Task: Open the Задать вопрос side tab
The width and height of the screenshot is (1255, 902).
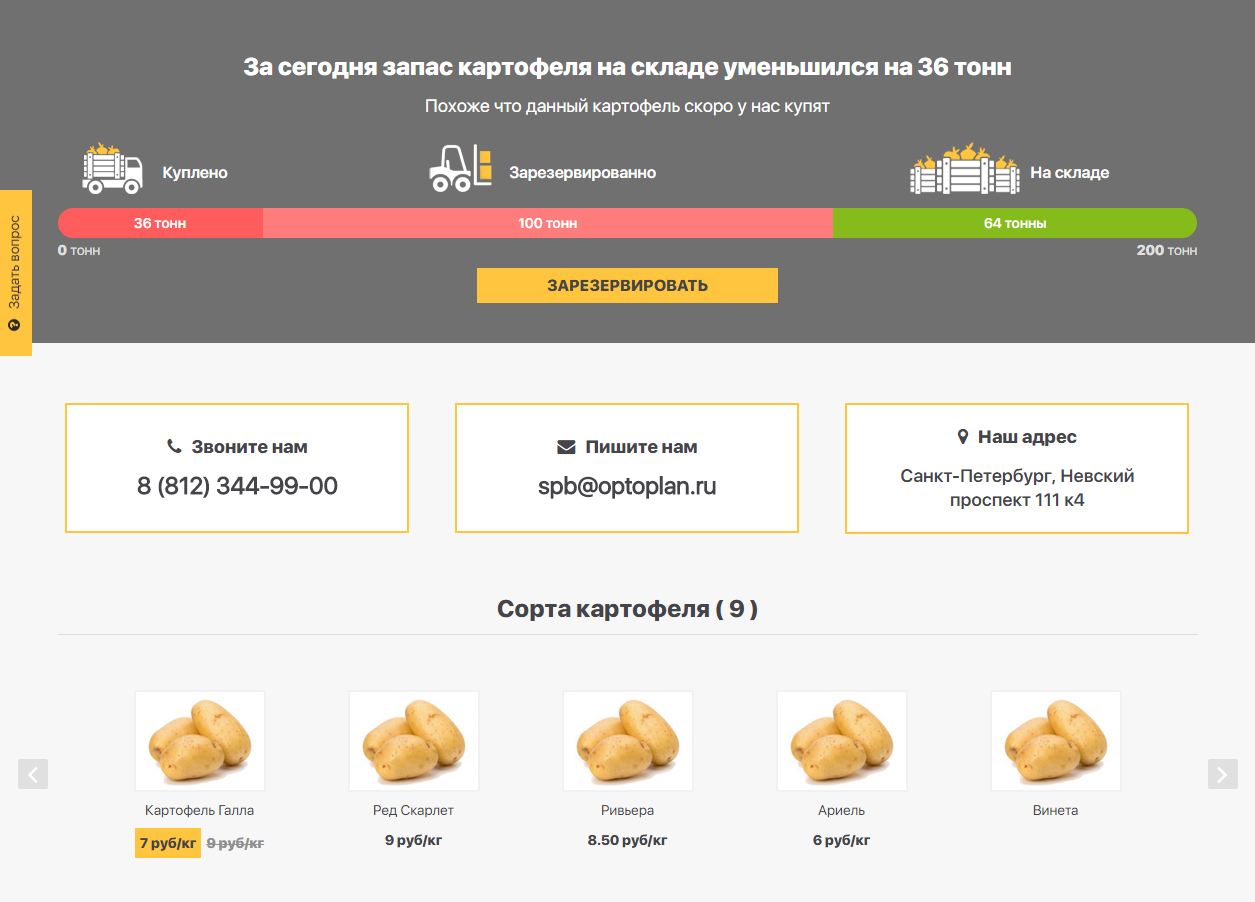Action: click(x=16, y=273)
